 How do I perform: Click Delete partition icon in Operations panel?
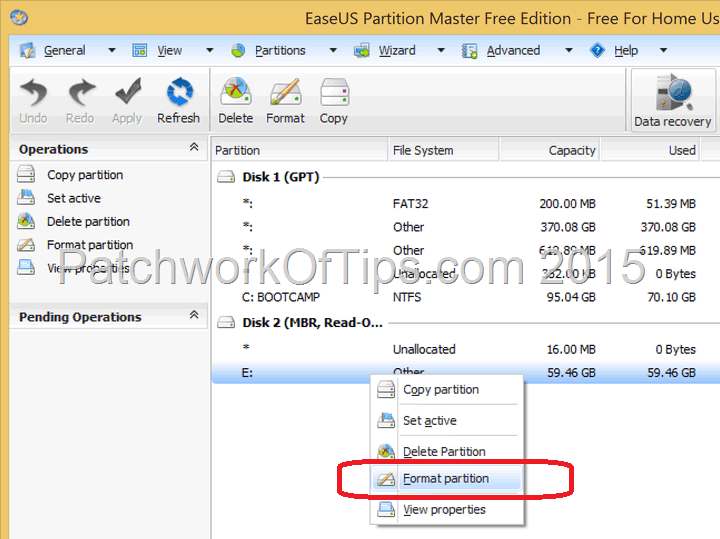pyautogui.click(x=26, y=221)
